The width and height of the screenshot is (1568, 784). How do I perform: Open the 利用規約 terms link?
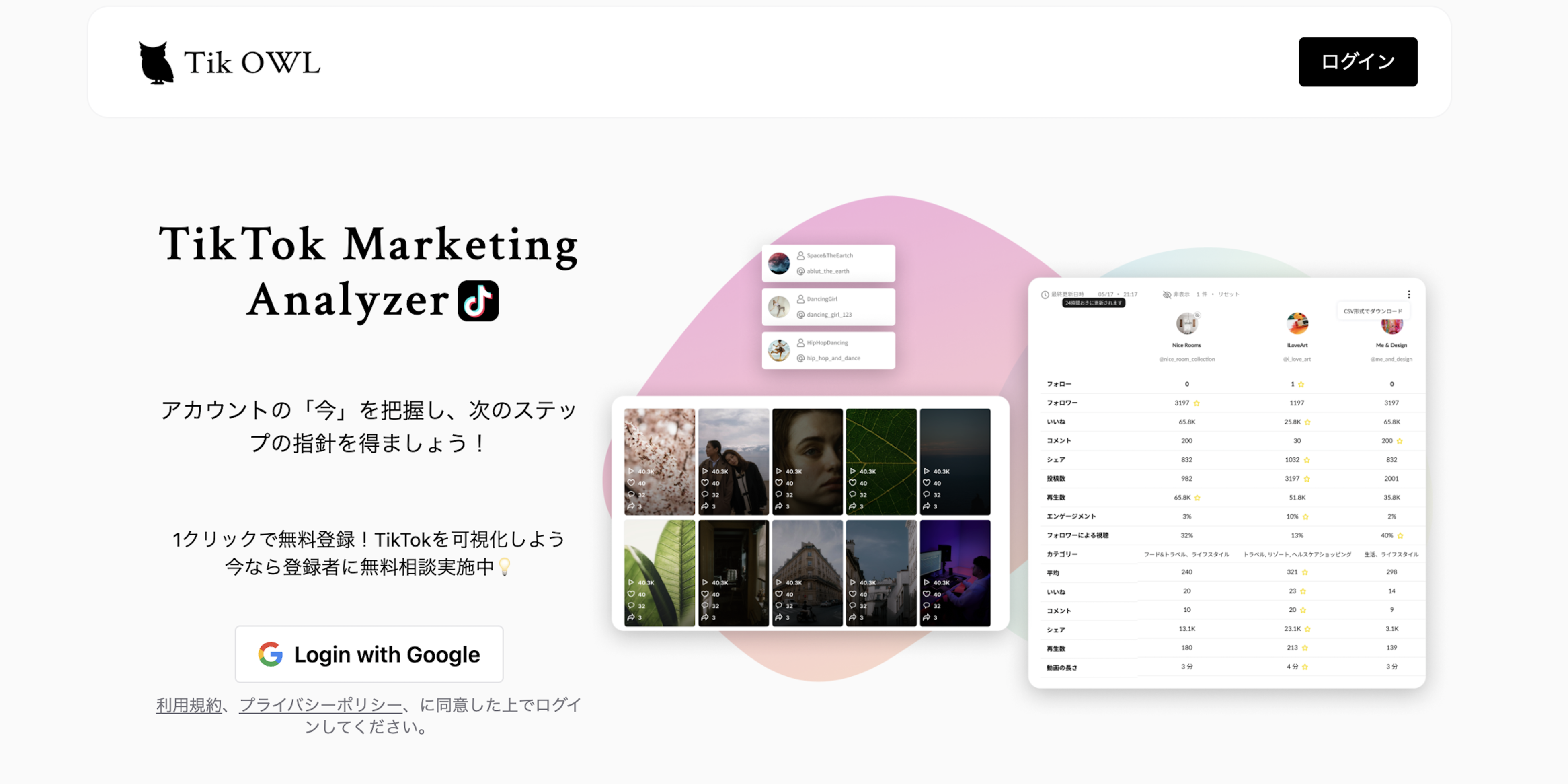pyautogui.click(x=189, y=705)
